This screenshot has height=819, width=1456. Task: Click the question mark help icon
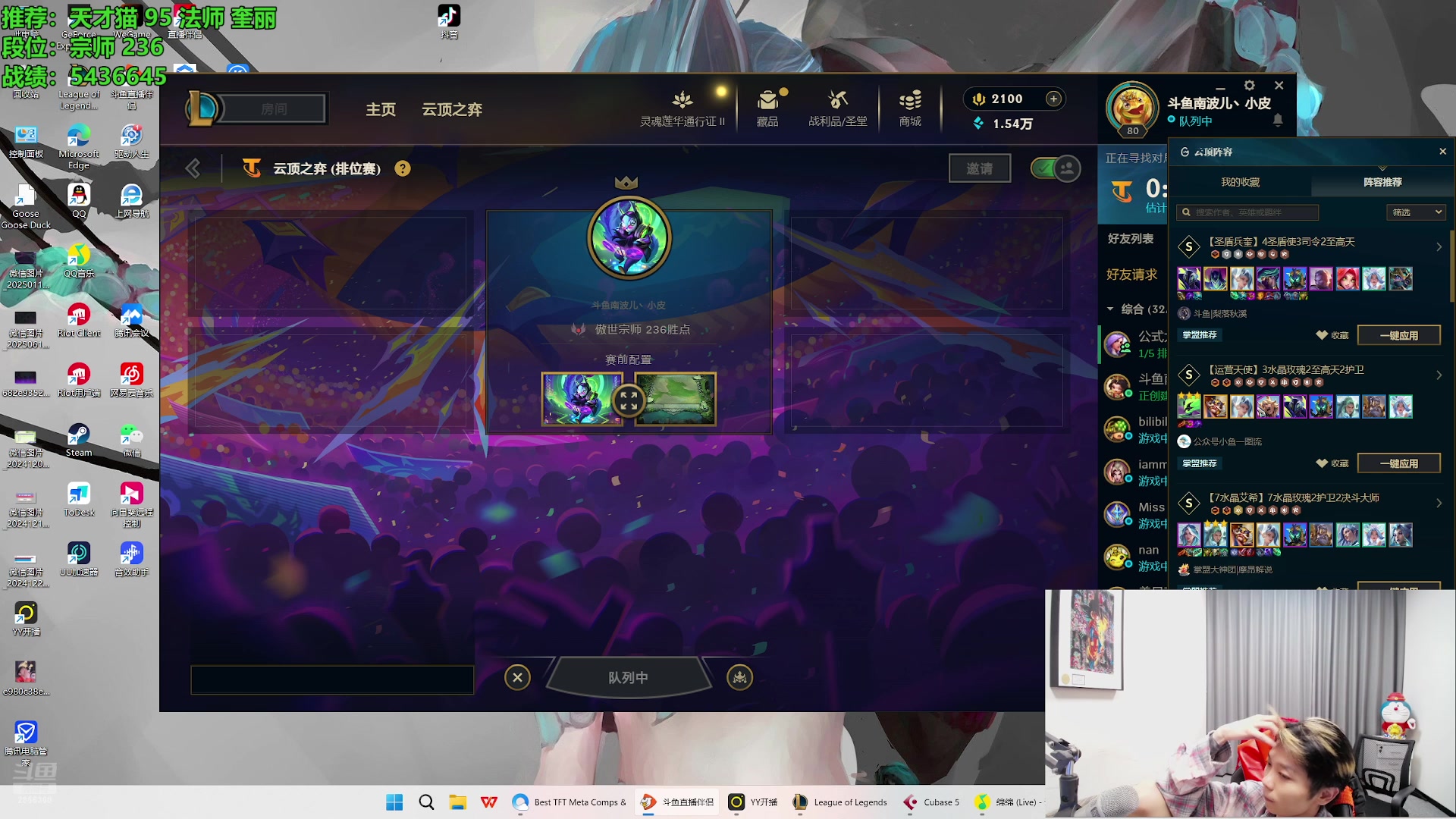[x=403, y=168]
